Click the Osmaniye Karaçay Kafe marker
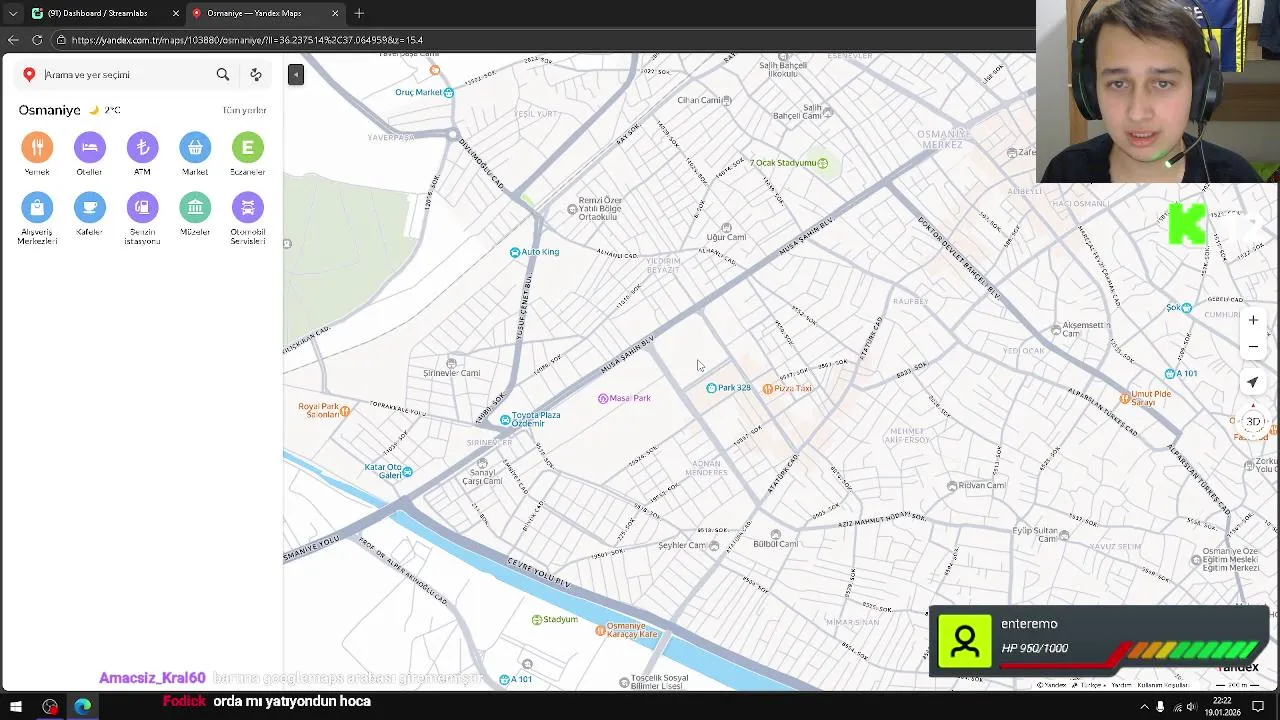The width and height of the screenshot is (1280, 720). (600, 630)
